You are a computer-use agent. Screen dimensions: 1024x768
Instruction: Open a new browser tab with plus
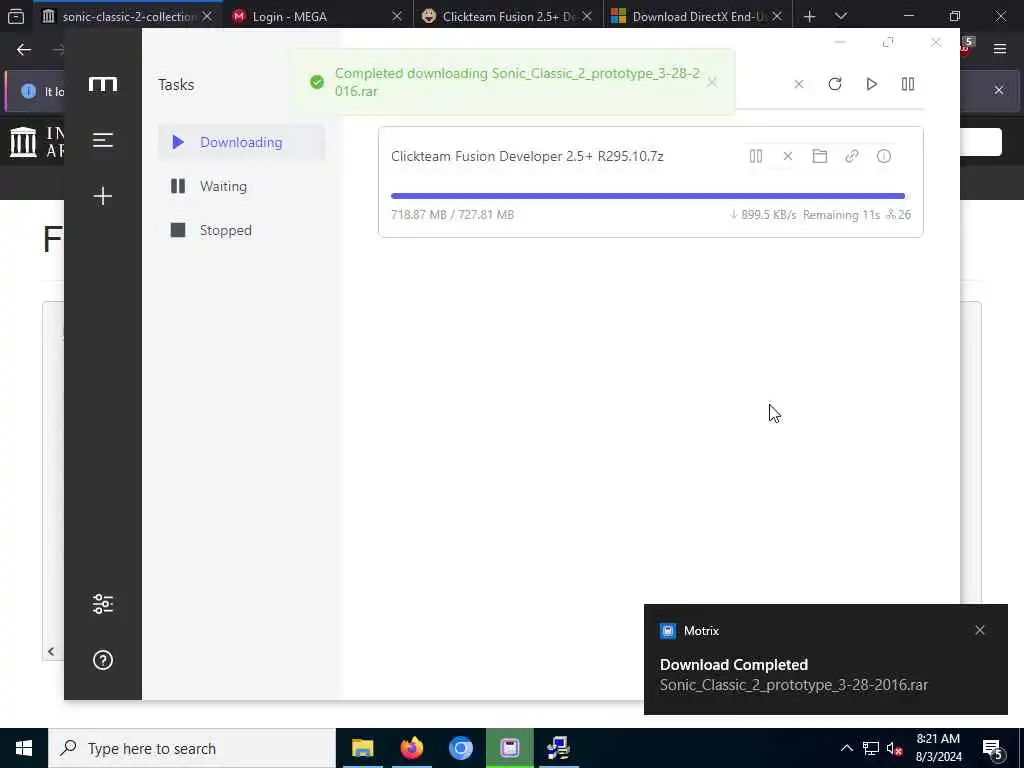tap(810, 16)
